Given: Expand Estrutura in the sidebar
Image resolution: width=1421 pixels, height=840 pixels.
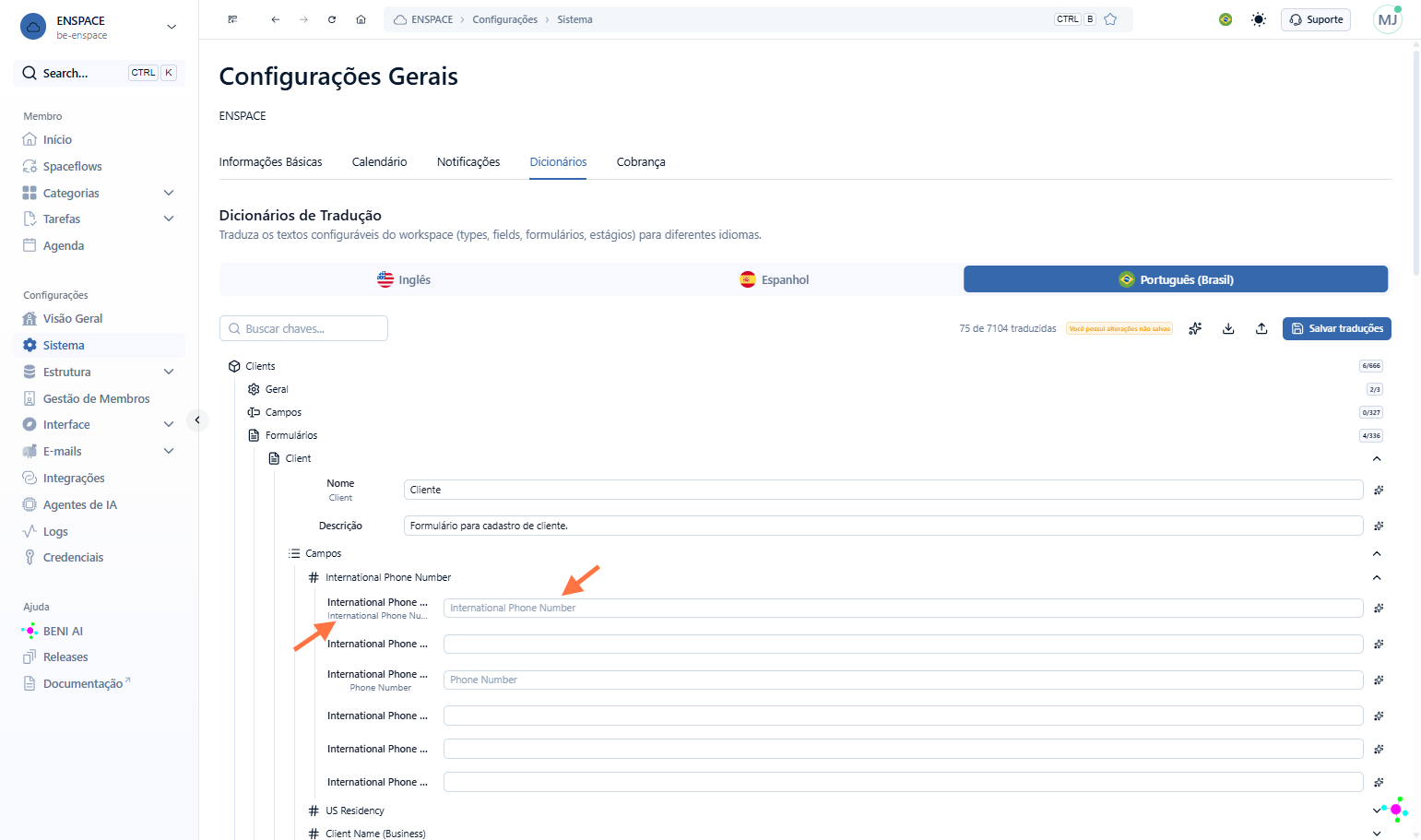Looking at the screenshot, I should (169, 372).
